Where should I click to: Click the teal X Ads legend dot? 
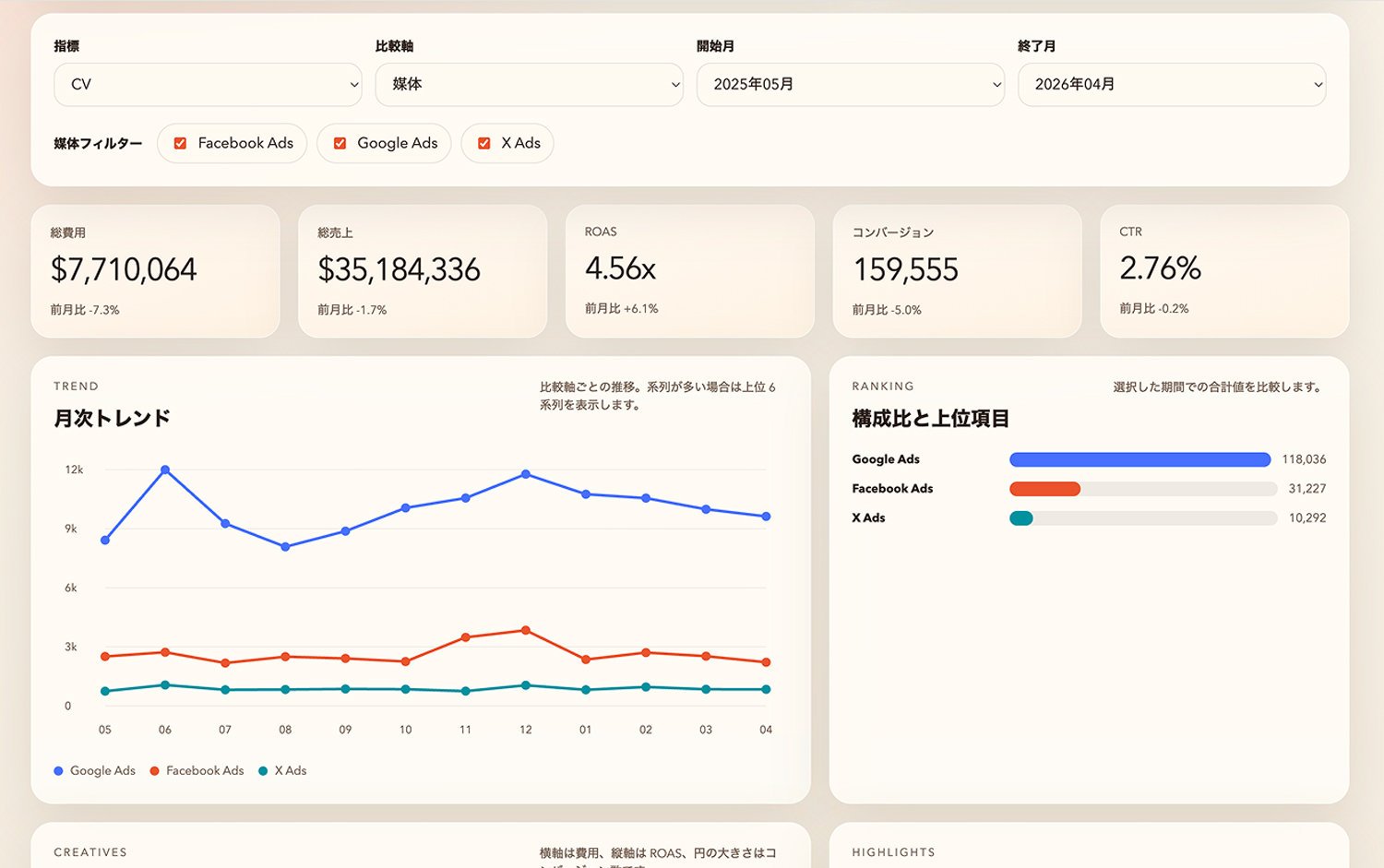pyautogui.click(x=263, y=771)
